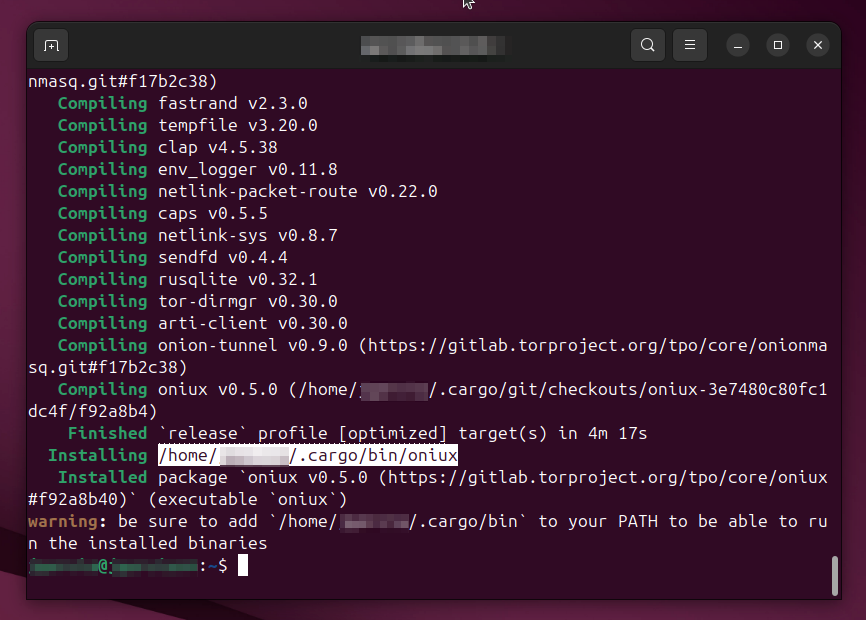Click the green 'Installing' word
The height and width of the screenshot is (620, 866).
click(97, 455)
